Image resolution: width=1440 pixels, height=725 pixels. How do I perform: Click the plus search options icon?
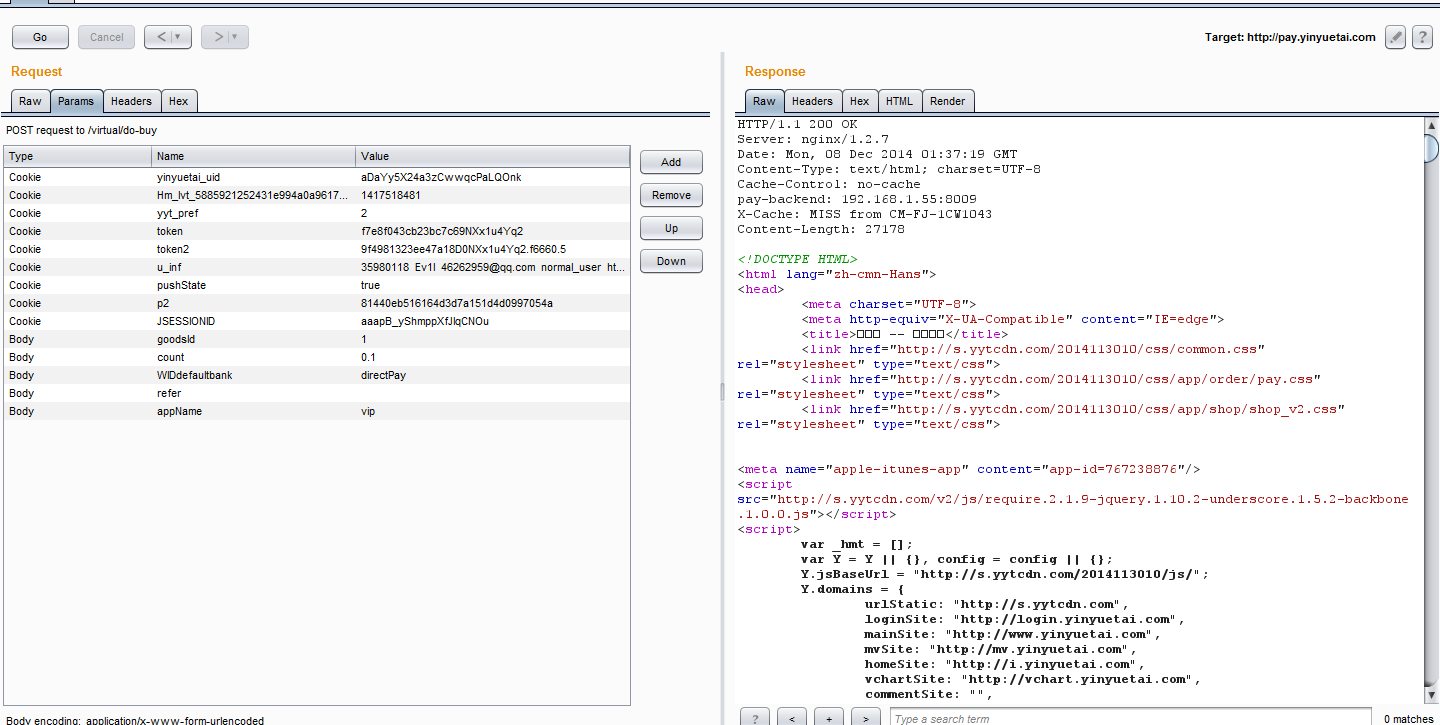pos(829,718)
